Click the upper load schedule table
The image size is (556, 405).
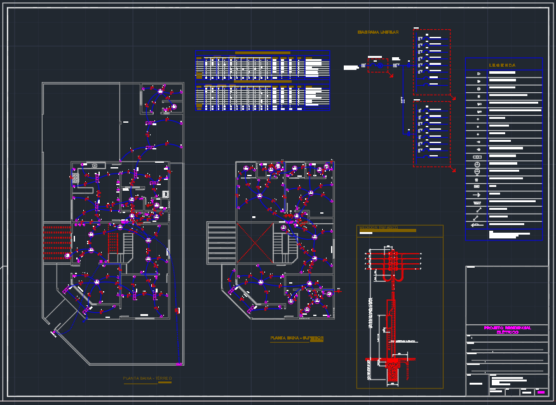(x=263, y=65)
